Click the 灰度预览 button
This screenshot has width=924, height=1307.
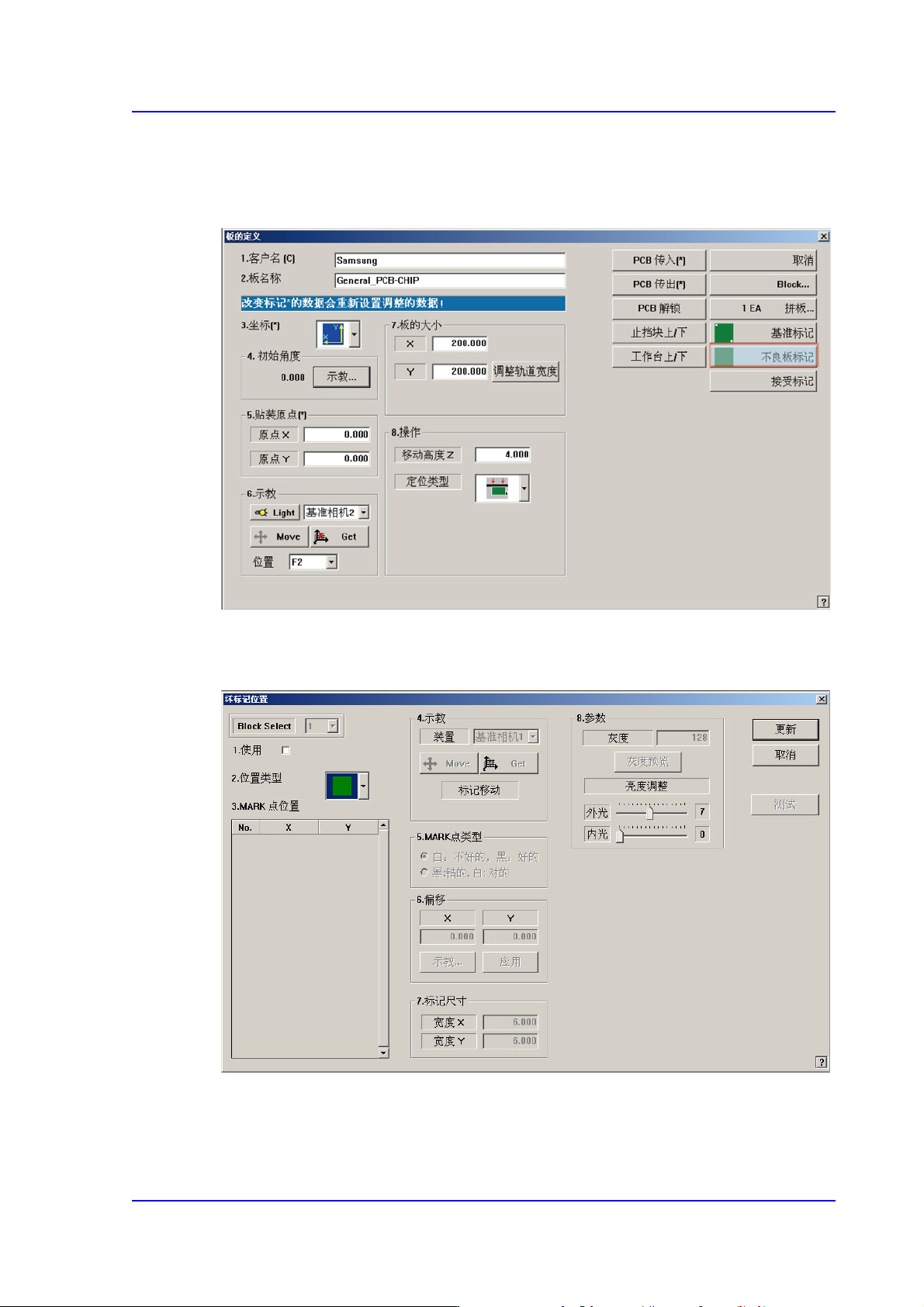coord(648,762)
